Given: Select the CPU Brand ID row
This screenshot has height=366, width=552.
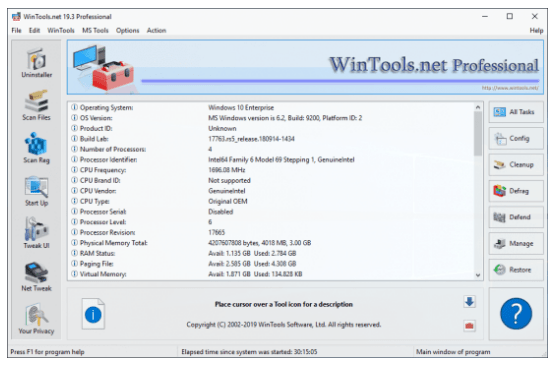Looking at the screenshot, I should (272, 180).
